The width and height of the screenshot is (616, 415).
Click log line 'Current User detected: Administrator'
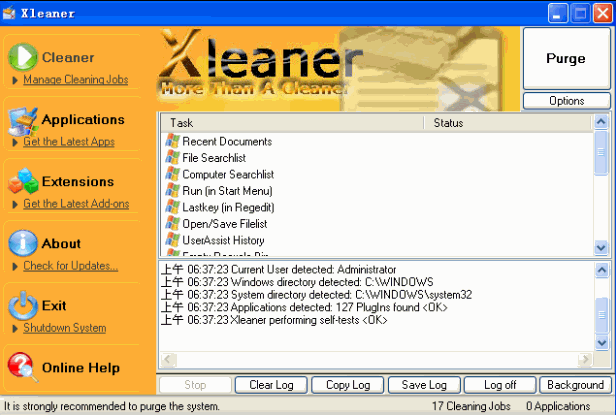[279, 269]
